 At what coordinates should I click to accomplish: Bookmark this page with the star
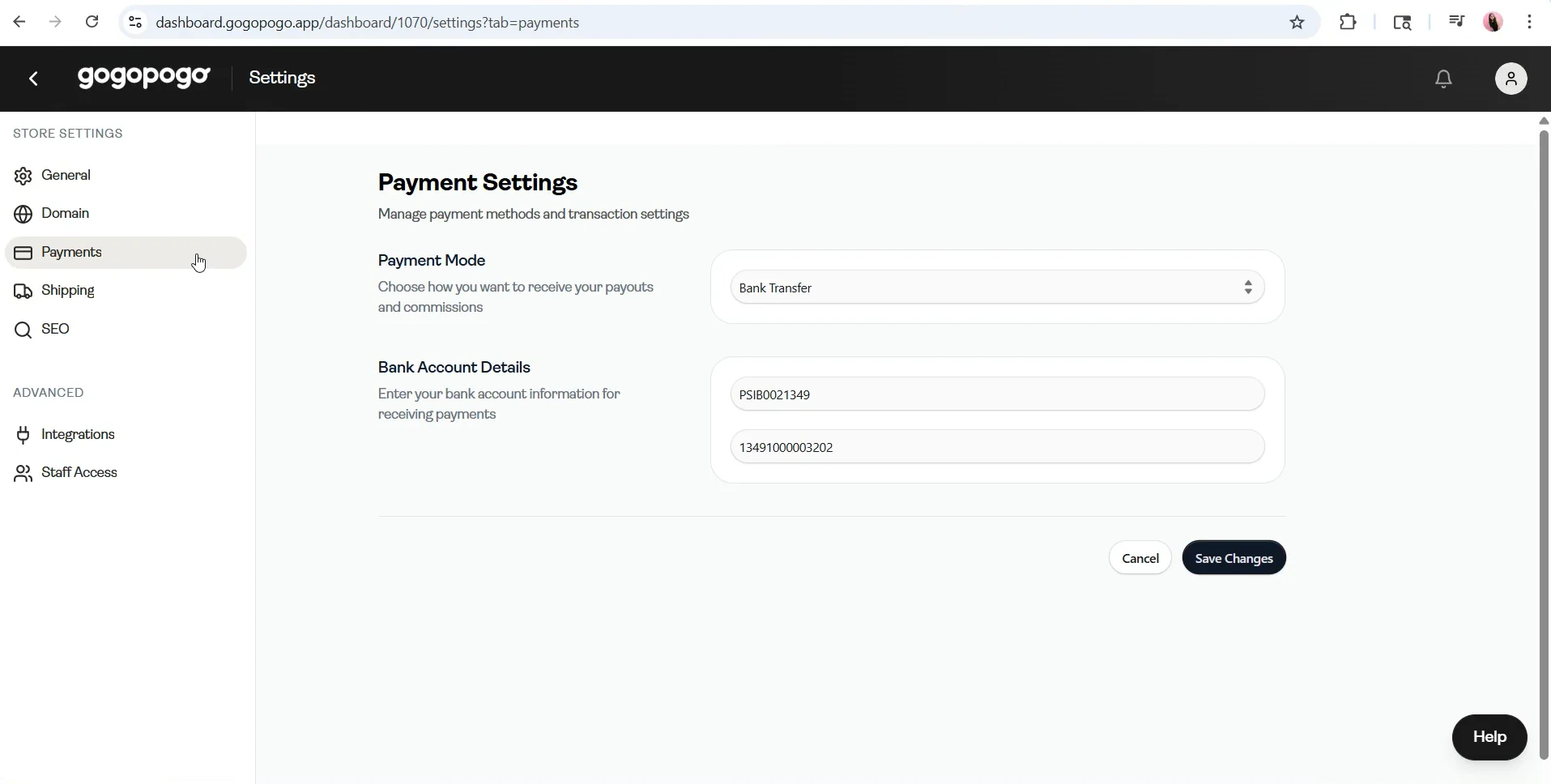click(x=1297, y=22)
